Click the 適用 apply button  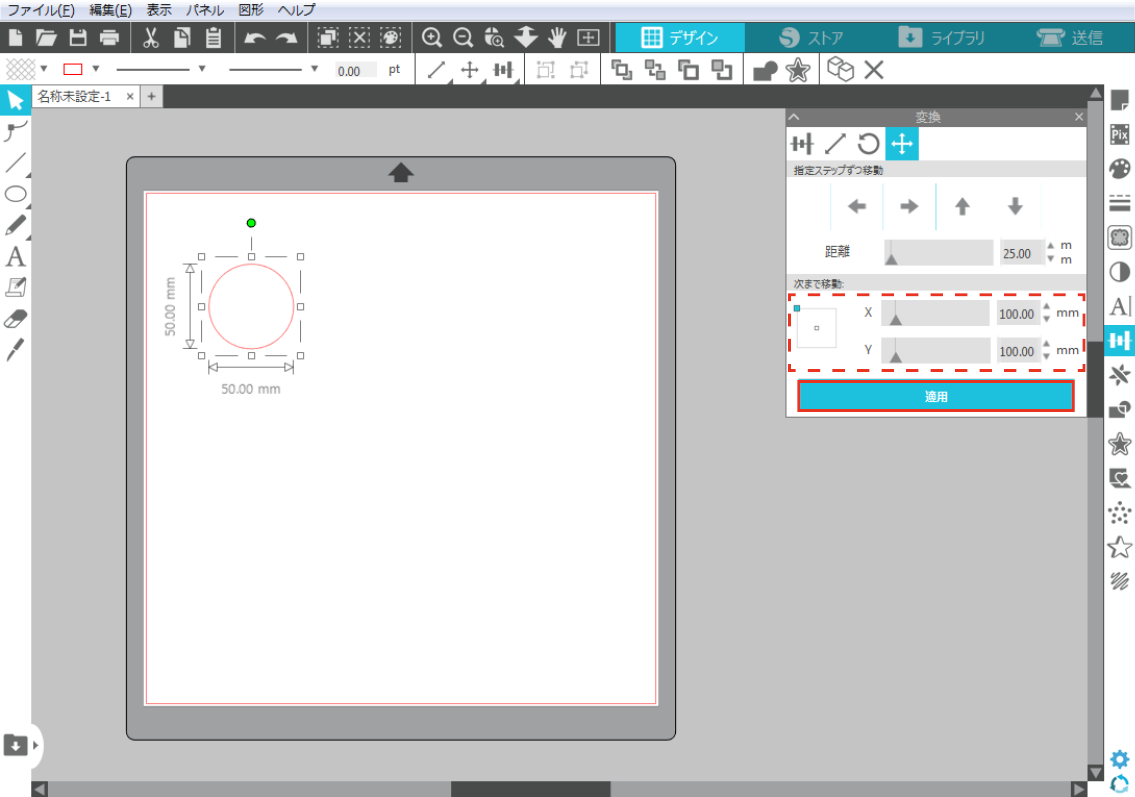click(x=935, y=397)
